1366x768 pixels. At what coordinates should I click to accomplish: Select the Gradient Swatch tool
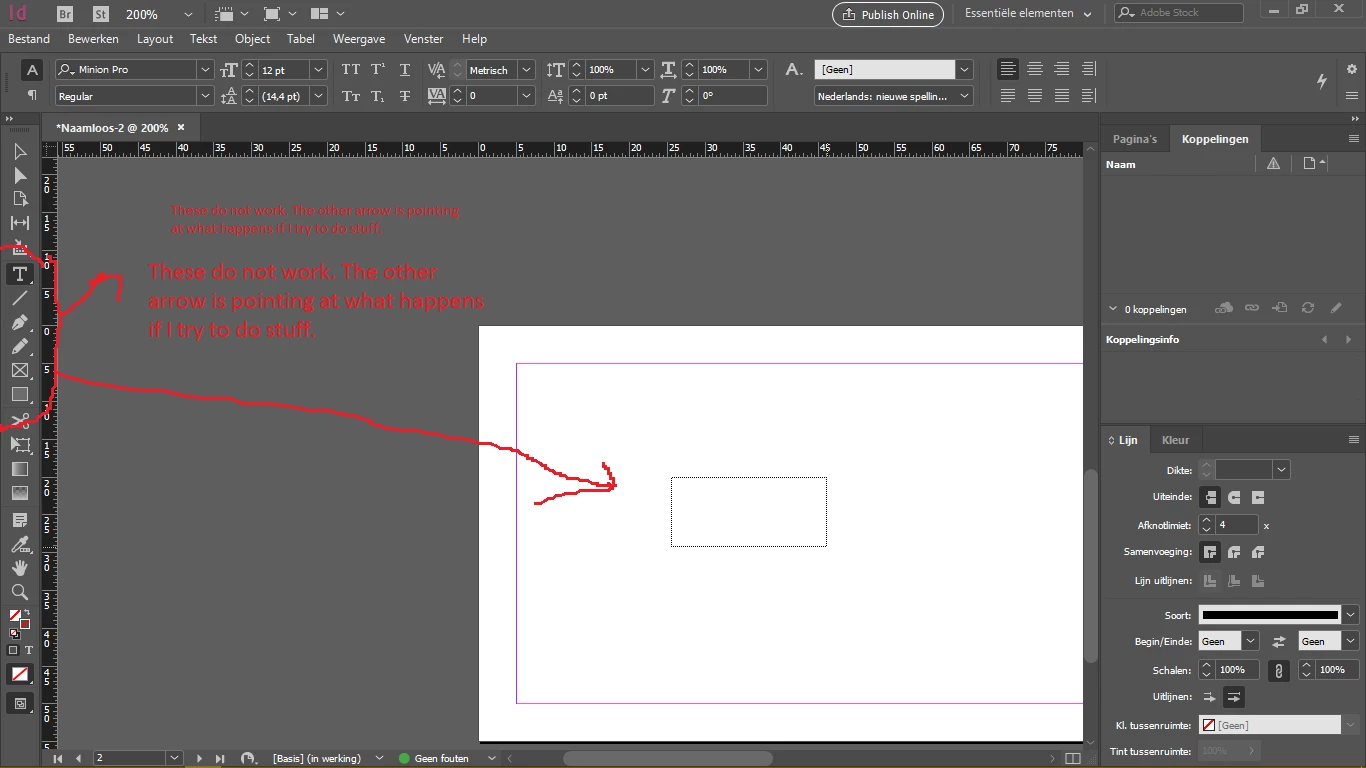(x=20, y=468)
